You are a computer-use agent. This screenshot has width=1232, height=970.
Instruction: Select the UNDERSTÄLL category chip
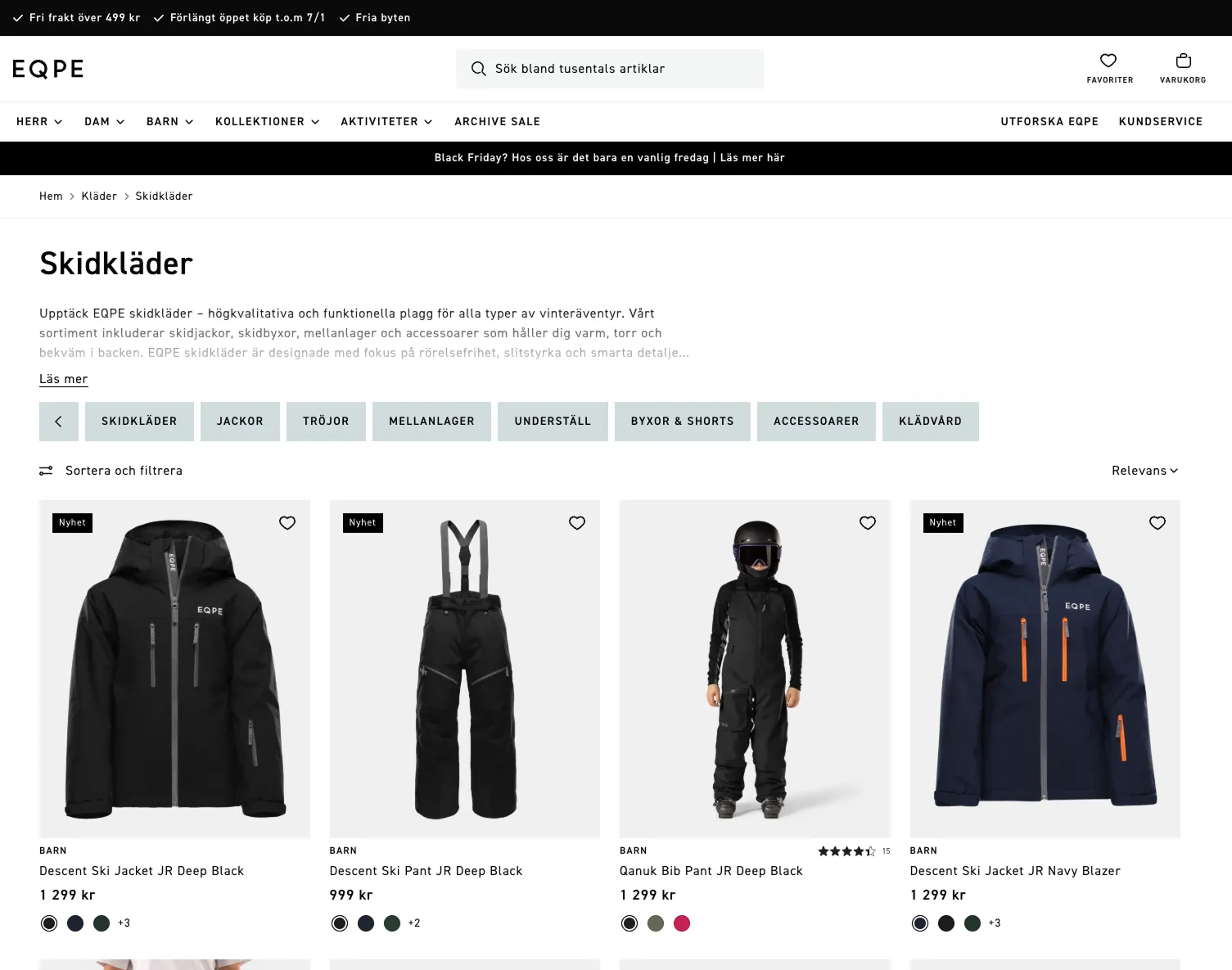[553, 422]
